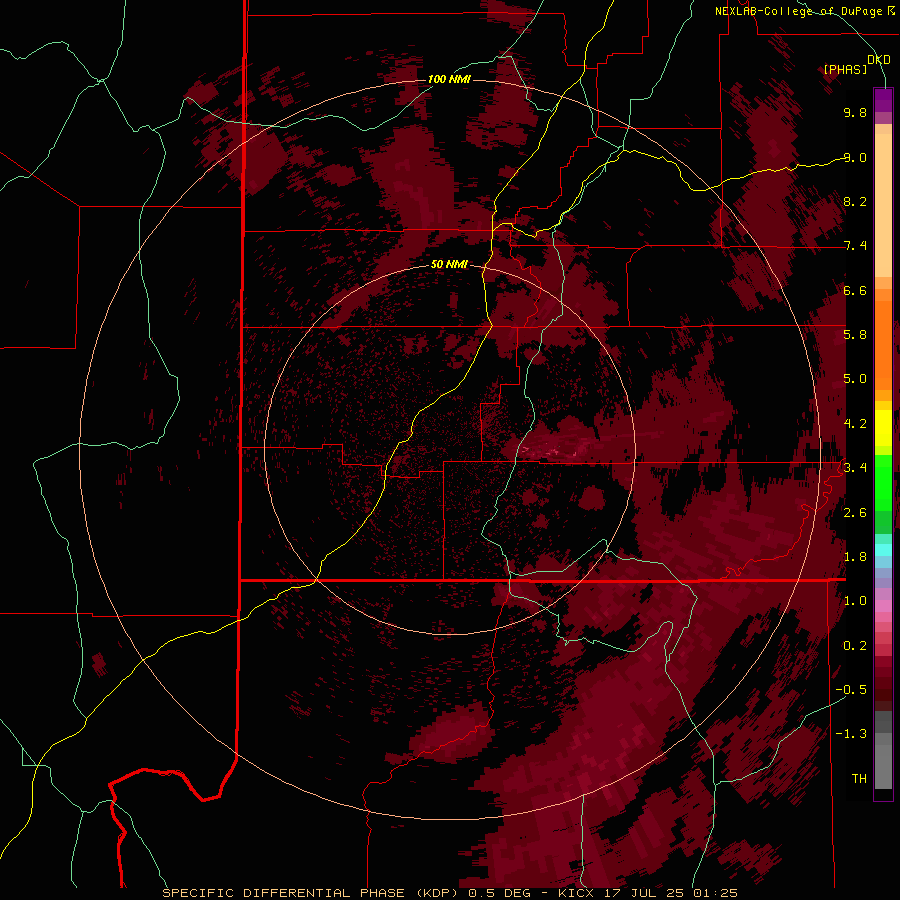This screenshot has height=900, width=900.
Task: Select the -1.3 scale value
Action: click(851, 734)
